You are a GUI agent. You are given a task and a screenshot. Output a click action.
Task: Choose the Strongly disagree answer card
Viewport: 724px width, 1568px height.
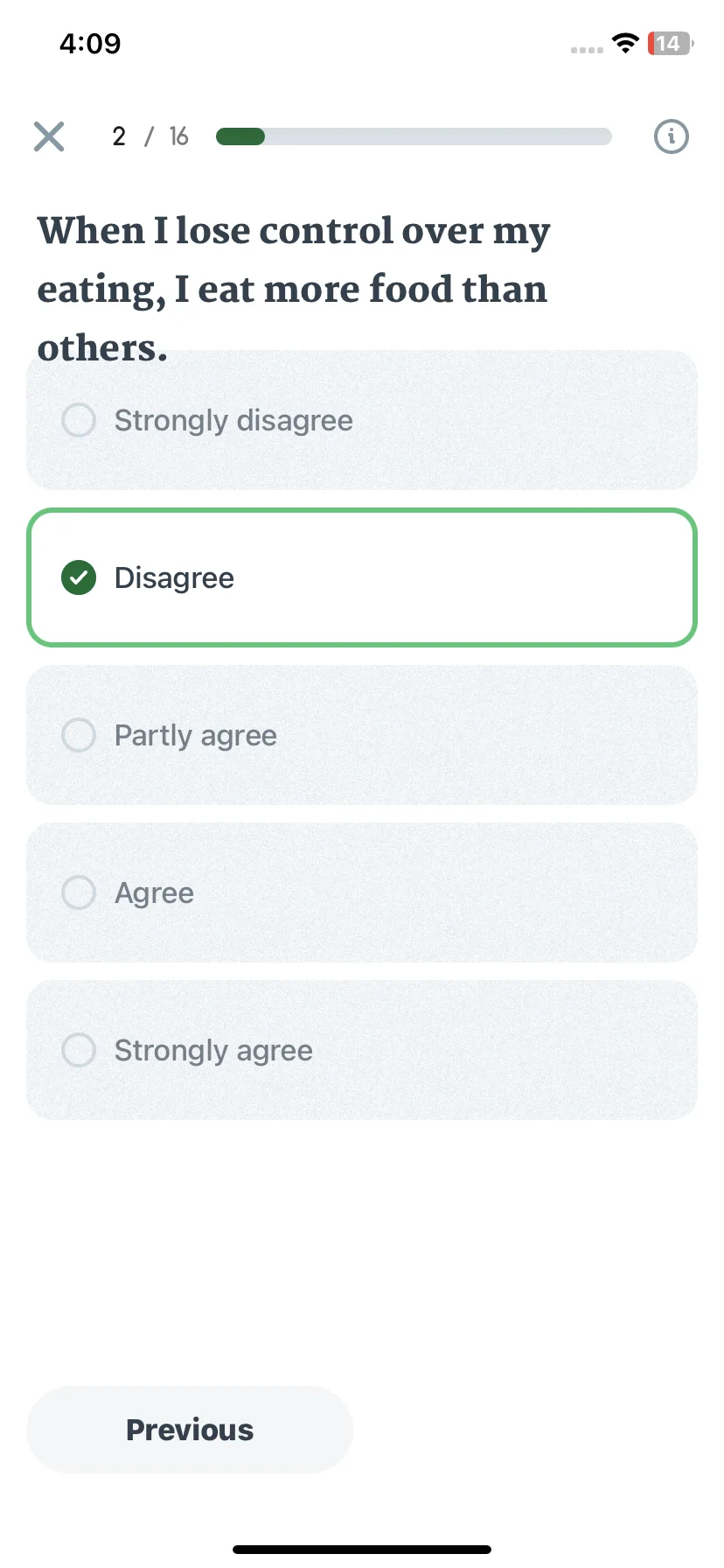point(362,420)
